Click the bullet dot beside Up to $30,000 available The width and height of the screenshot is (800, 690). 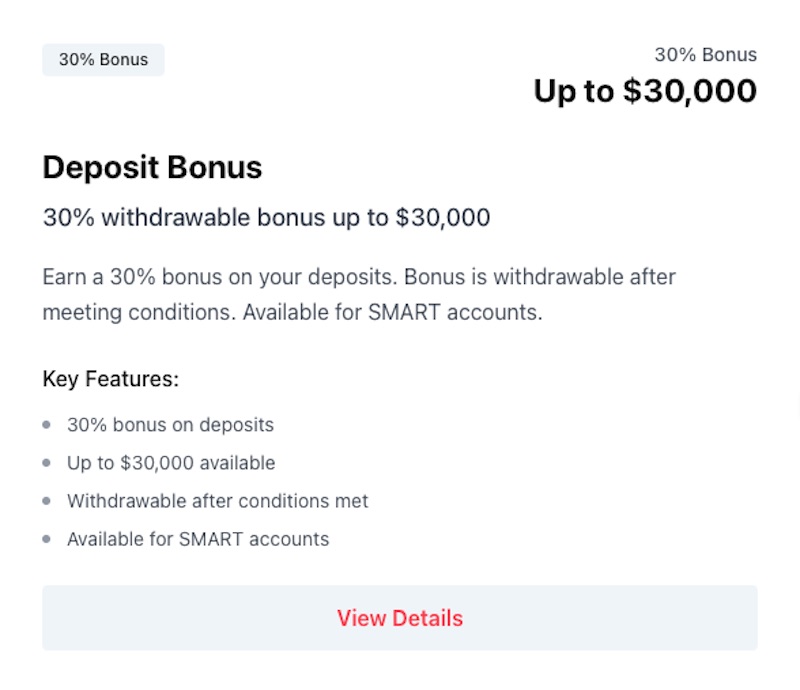pos(46,463)
